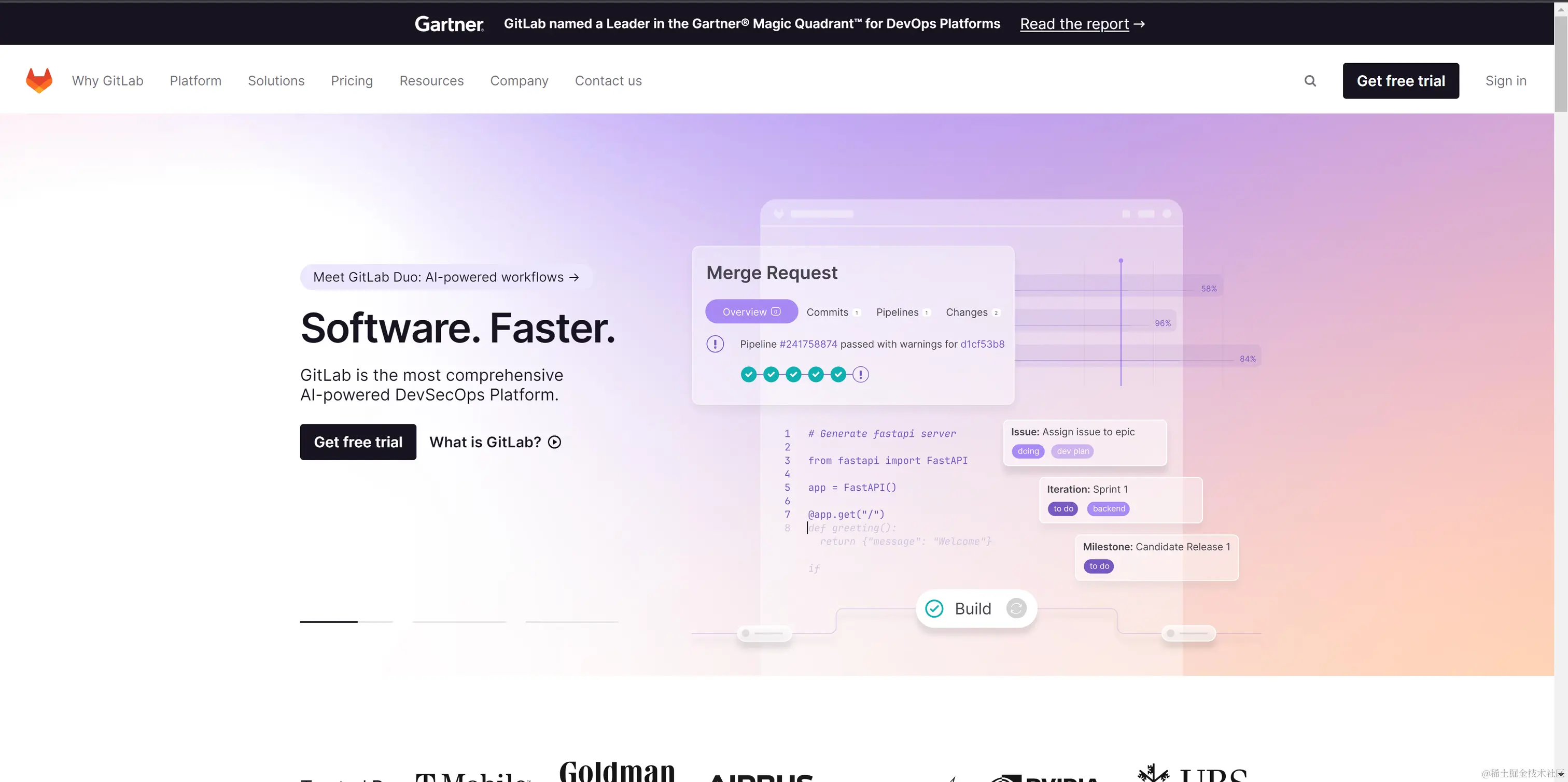Click the Merge Request card heading
Viewport: 1568px width, 782px height.
pyautogui.click(x=772, y=273)
